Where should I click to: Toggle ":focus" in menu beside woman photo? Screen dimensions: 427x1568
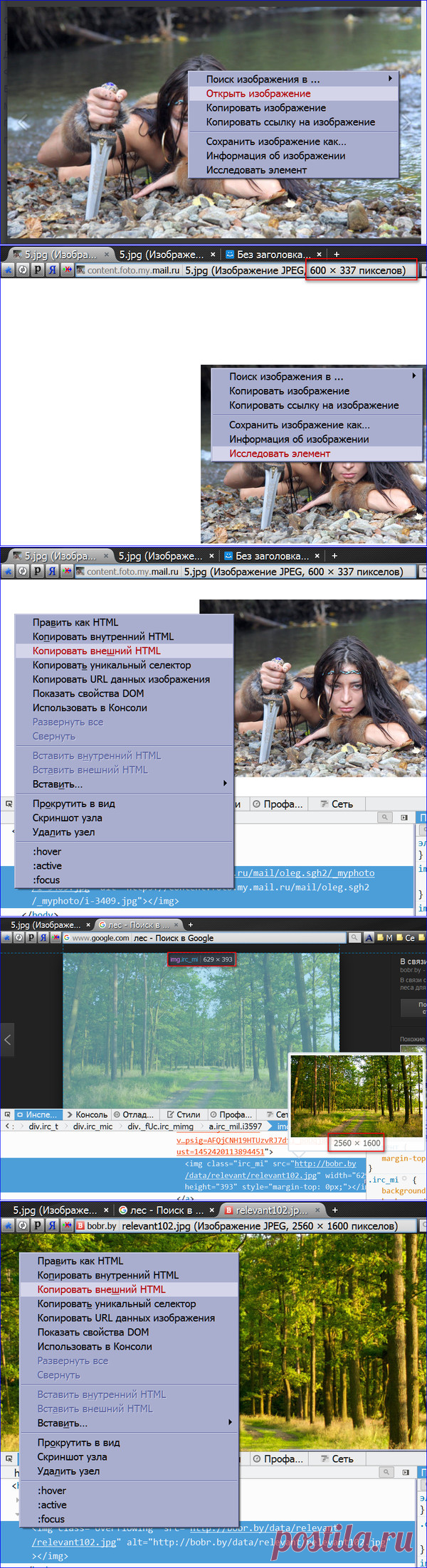[x=124, y=880]
